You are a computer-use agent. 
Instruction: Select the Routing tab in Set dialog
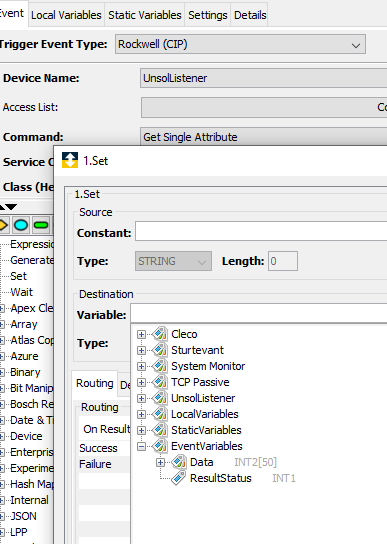click(94, 383)
